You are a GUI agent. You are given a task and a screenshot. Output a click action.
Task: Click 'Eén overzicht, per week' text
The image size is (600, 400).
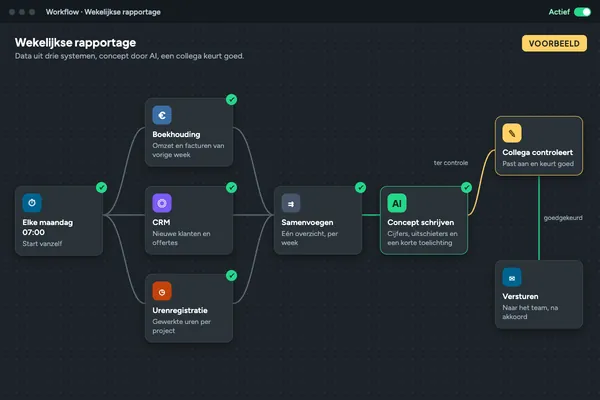(x=310, y=238)
